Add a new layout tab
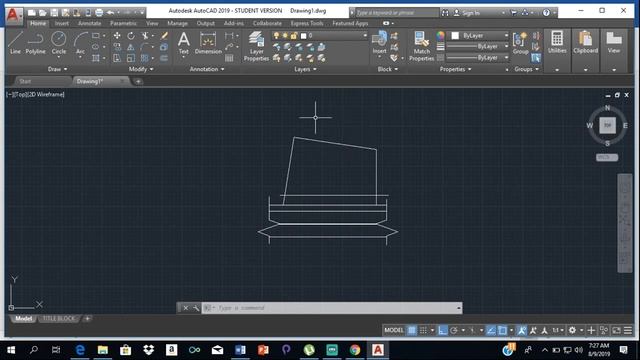This screenshot has width=640, height=360. pyautogui.click(x=87, y=318)
